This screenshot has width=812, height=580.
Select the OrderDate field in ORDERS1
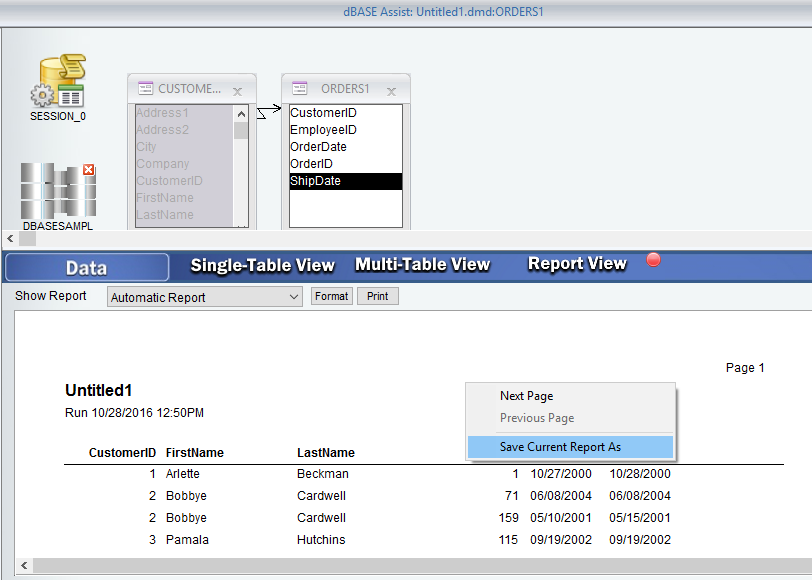coord(318,147)
